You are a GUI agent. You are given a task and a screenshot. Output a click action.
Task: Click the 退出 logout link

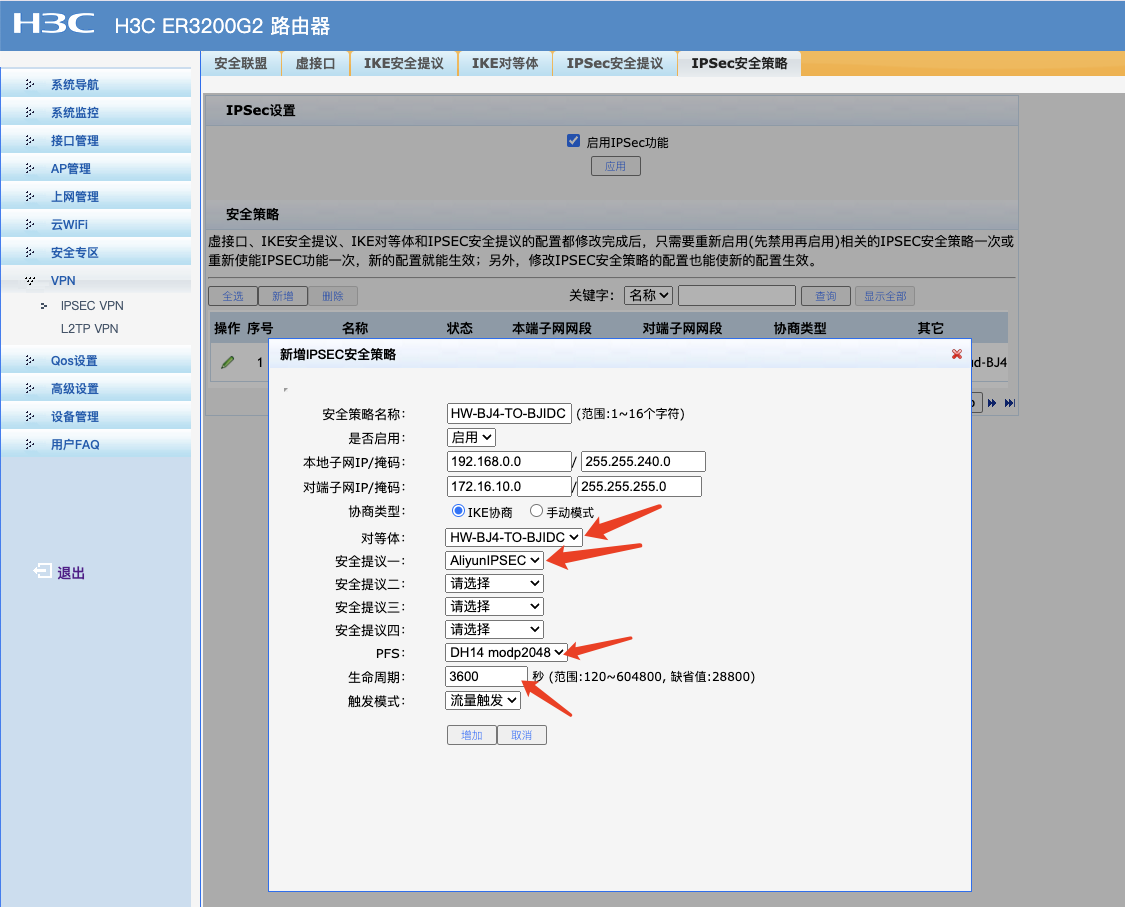tap(71, 573)
